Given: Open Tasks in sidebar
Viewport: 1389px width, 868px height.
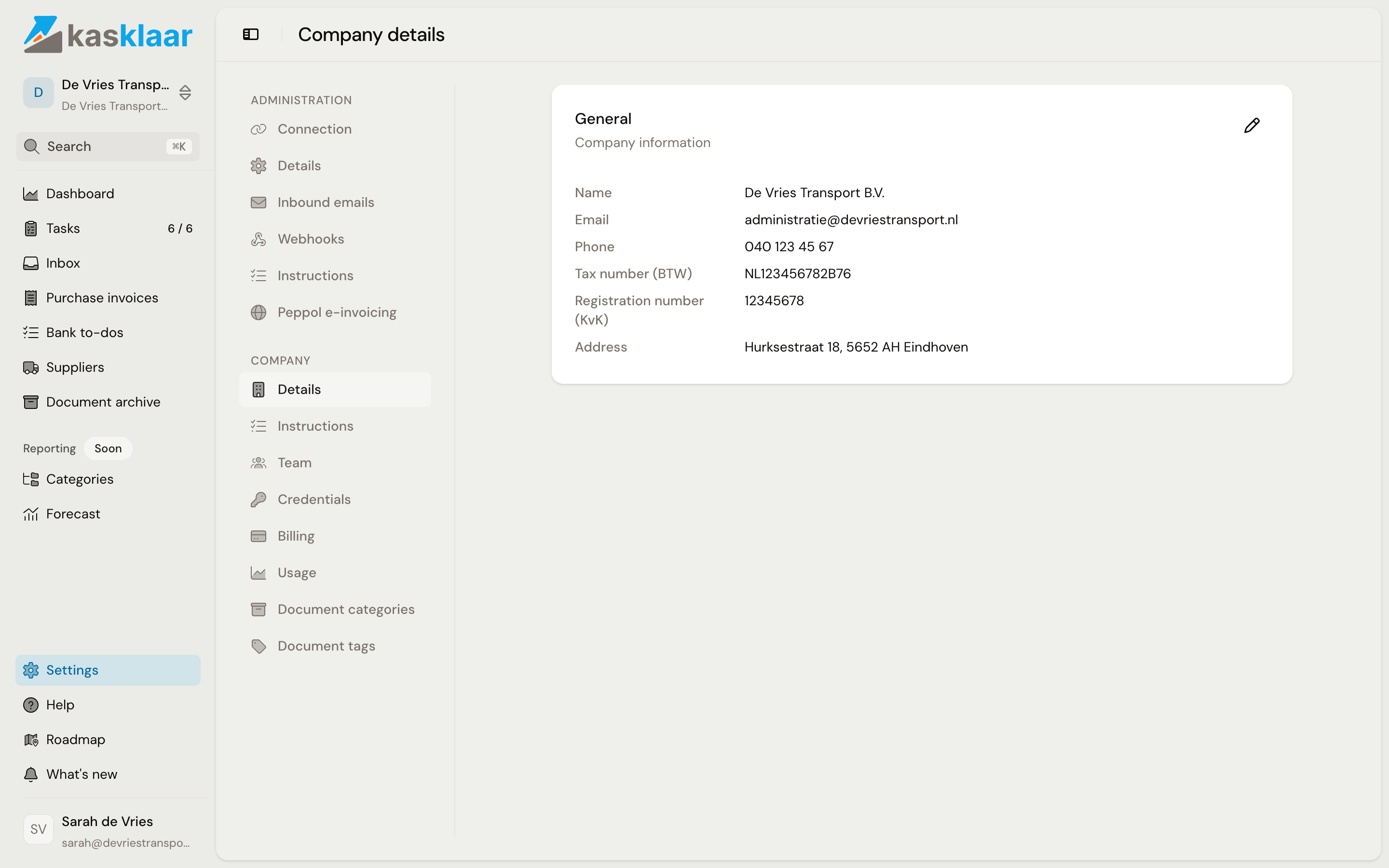Looking at the screenshot, I should (108, 229).
